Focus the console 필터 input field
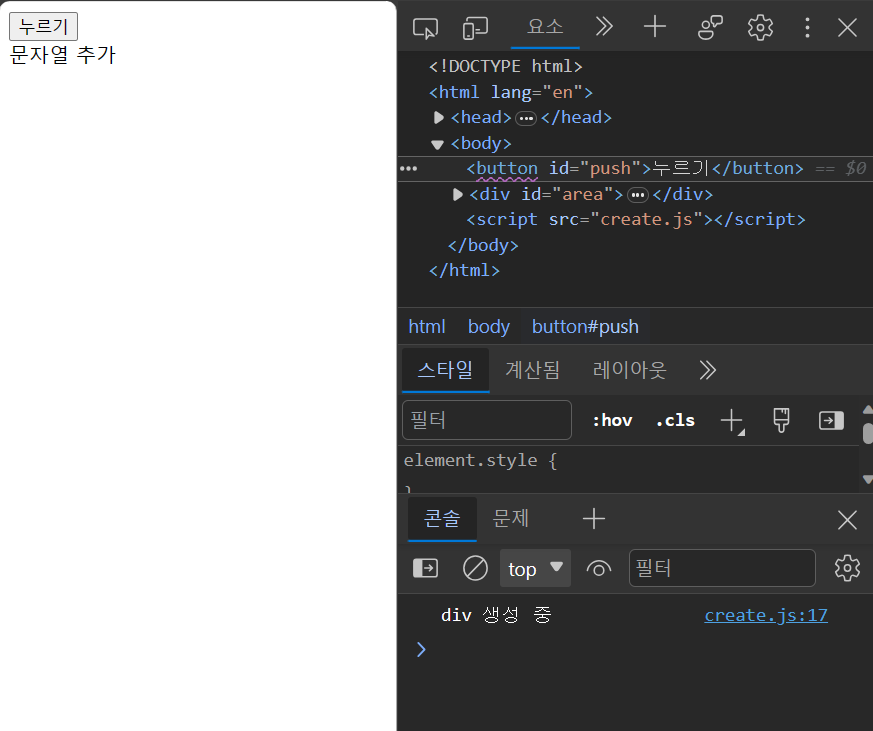This screenshot has height=731, width=873. (x=722, y=568)
